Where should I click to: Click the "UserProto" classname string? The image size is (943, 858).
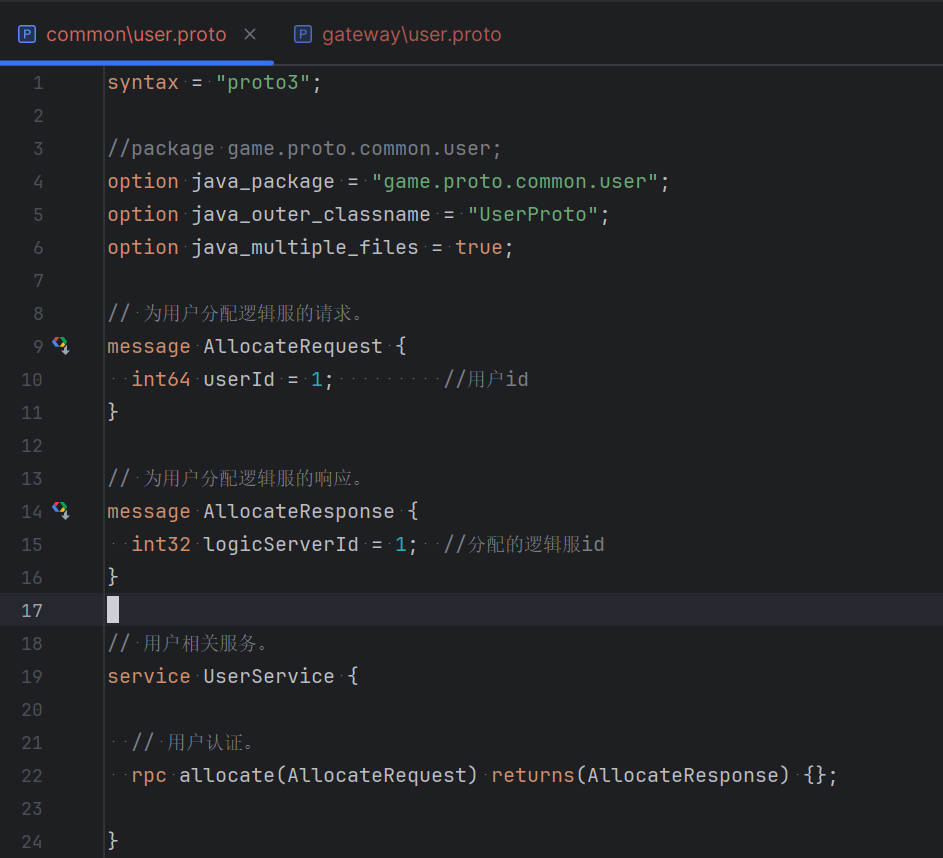click(x=533, y=215)
